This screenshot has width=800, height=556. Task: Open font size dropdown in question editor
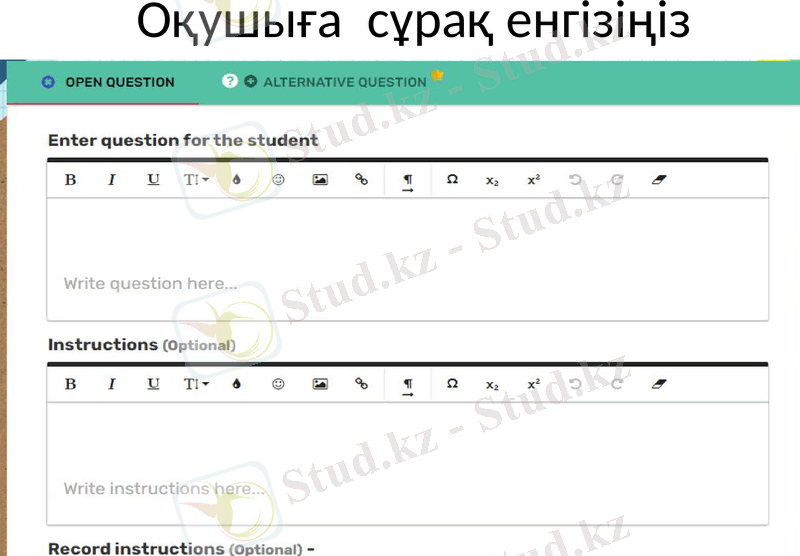196,180
